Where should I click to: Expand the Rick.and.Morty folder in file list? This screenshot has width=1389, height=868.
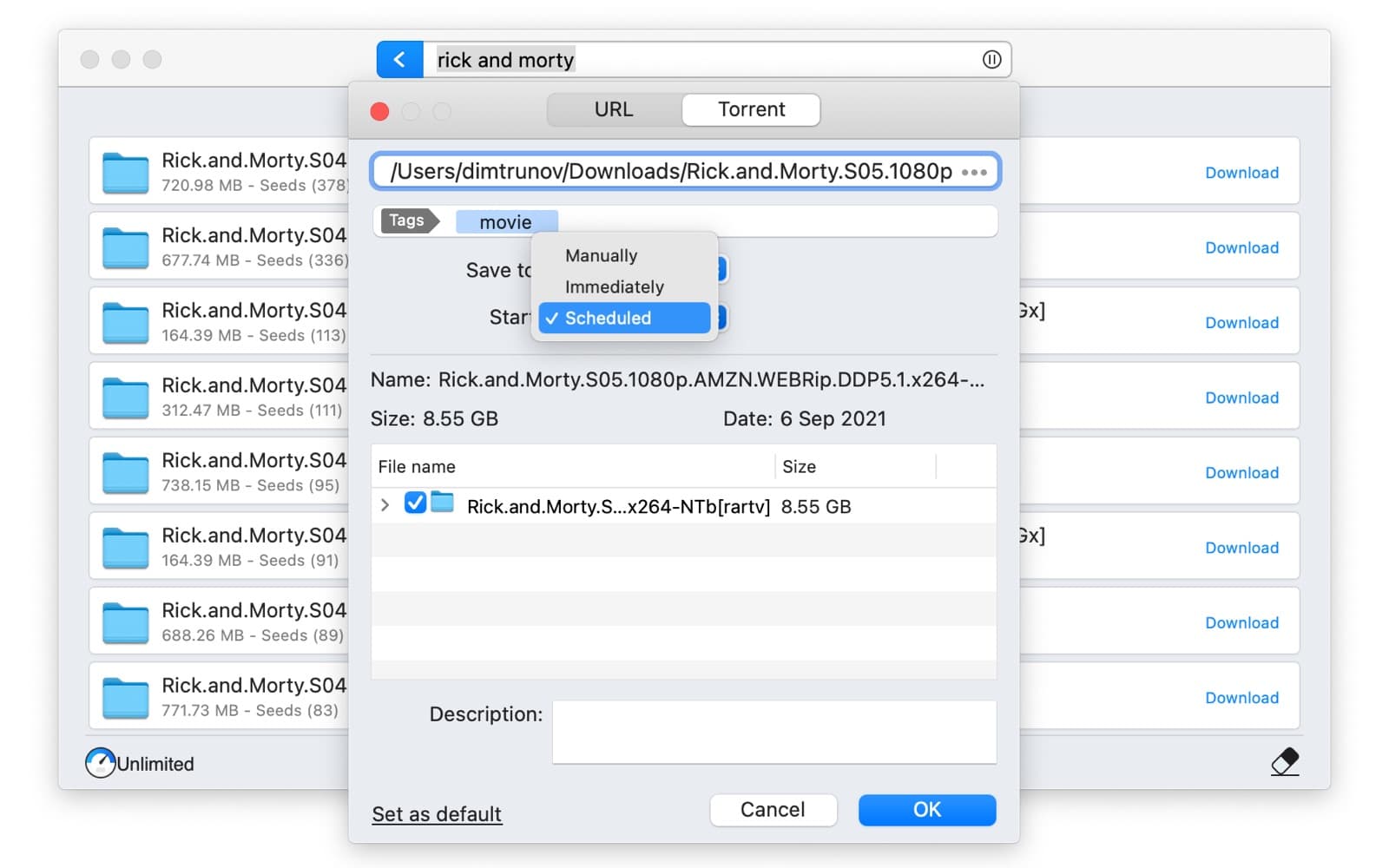tap(385, 504)
